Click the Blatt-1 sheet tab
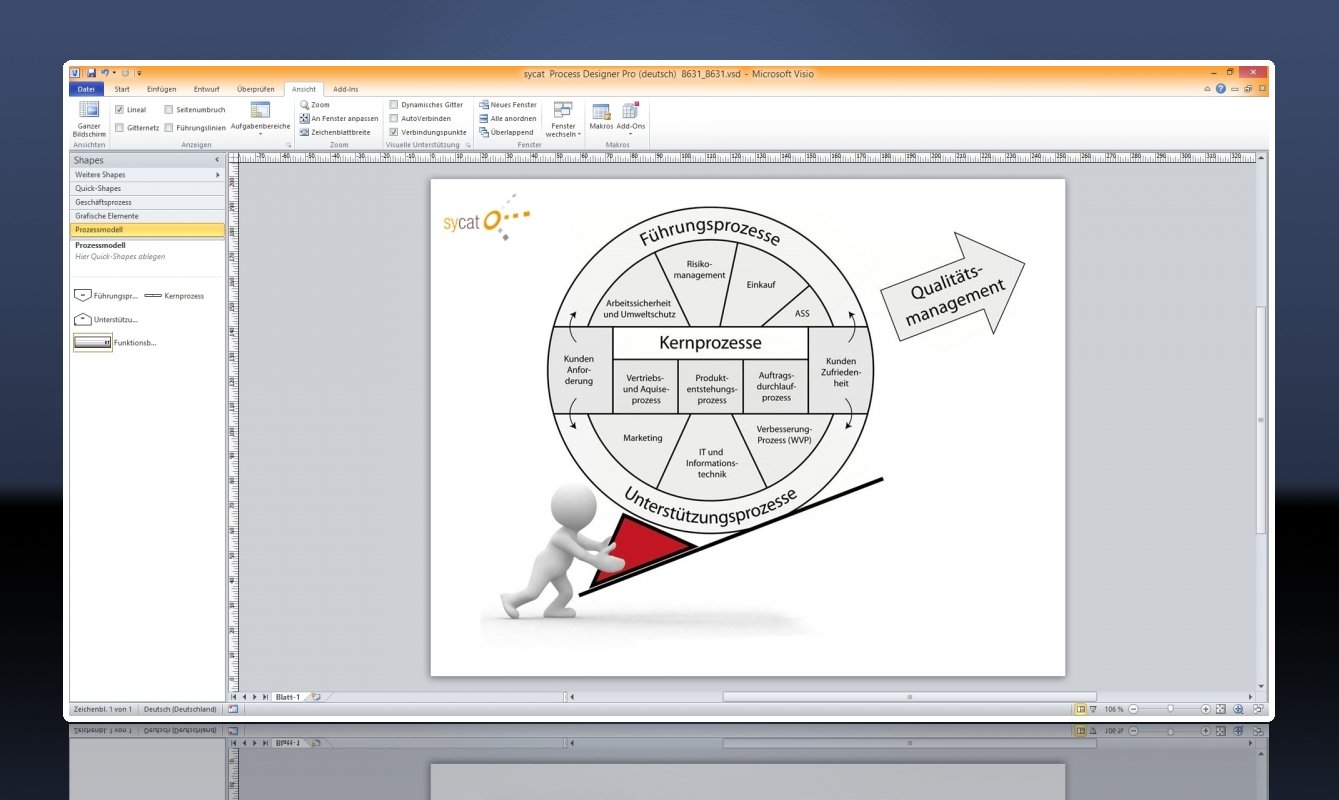The height and width of the screenshot is (800, 1339). (289, 697)
